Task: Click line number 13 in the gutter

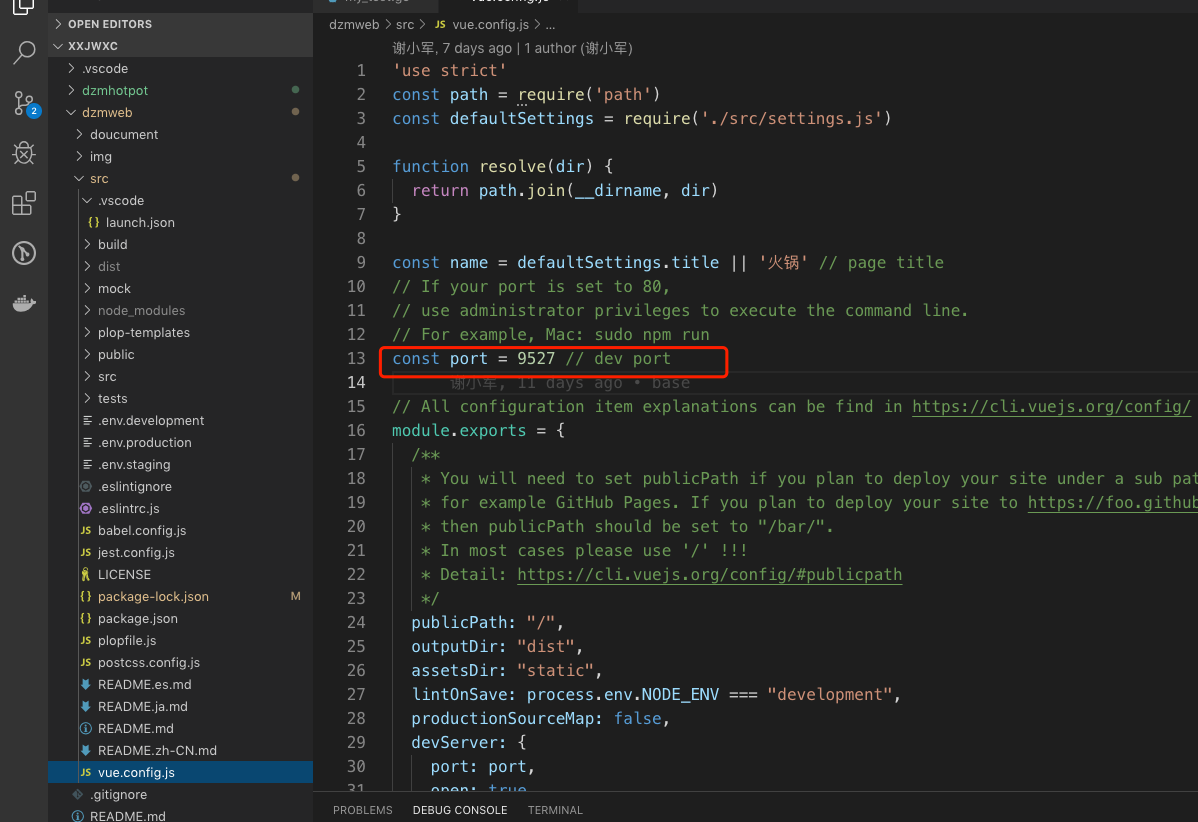Action: 356,358
